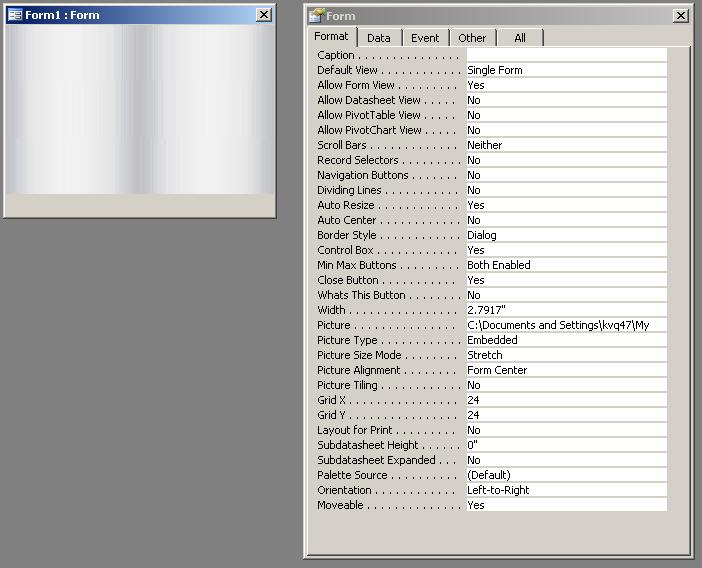Click the Subdatasheet Expanded value
This screenshot has height=568, width=702.
pyautogui.click(x=566, y=460)
